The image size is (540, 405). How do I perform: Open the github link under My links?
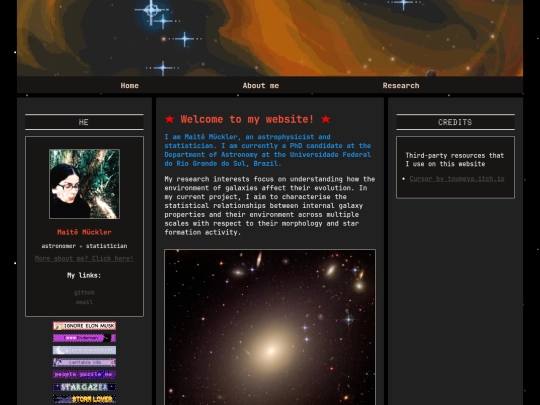84,292
